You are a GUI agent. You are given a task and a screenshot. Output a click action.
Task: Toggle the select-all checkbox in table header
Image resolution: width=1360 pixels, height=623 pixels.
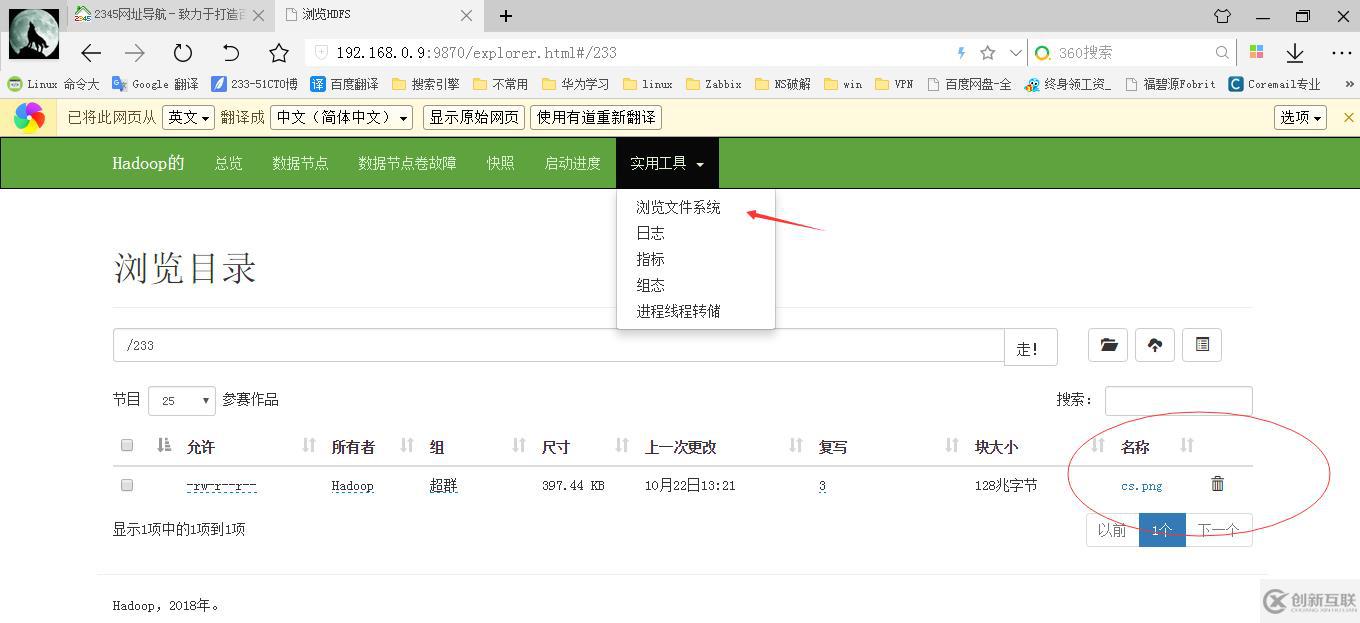click(x=126, y=445)
